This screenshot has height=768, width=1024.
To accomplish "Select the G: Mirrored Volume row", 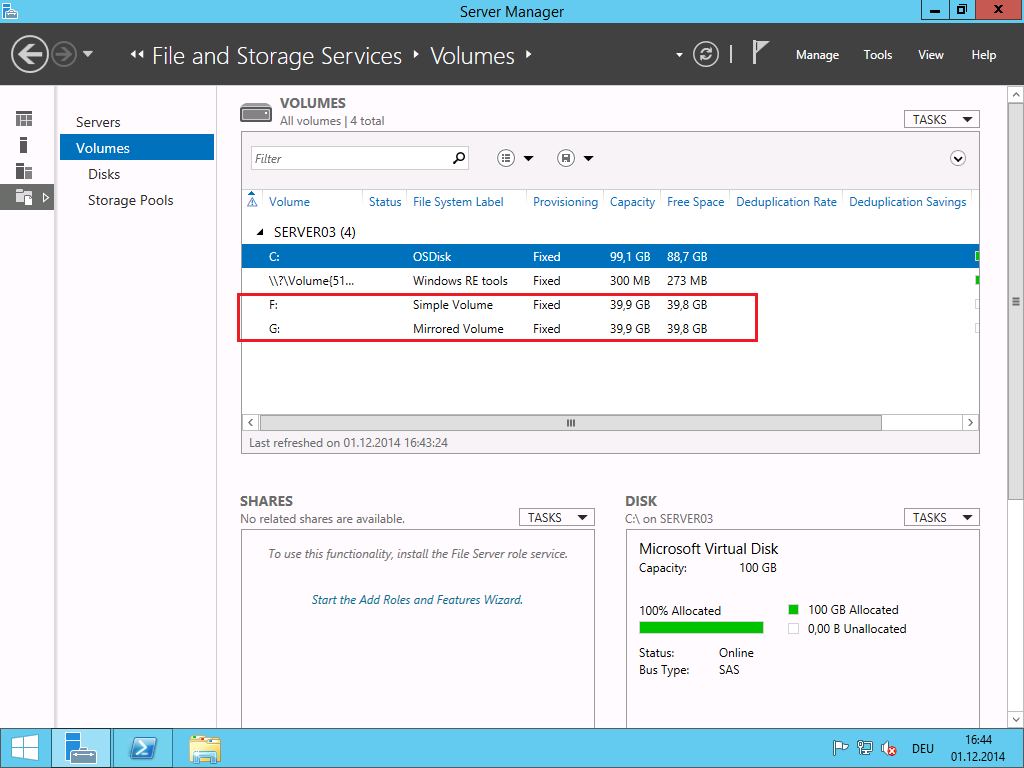I will [x=610, y=328].
